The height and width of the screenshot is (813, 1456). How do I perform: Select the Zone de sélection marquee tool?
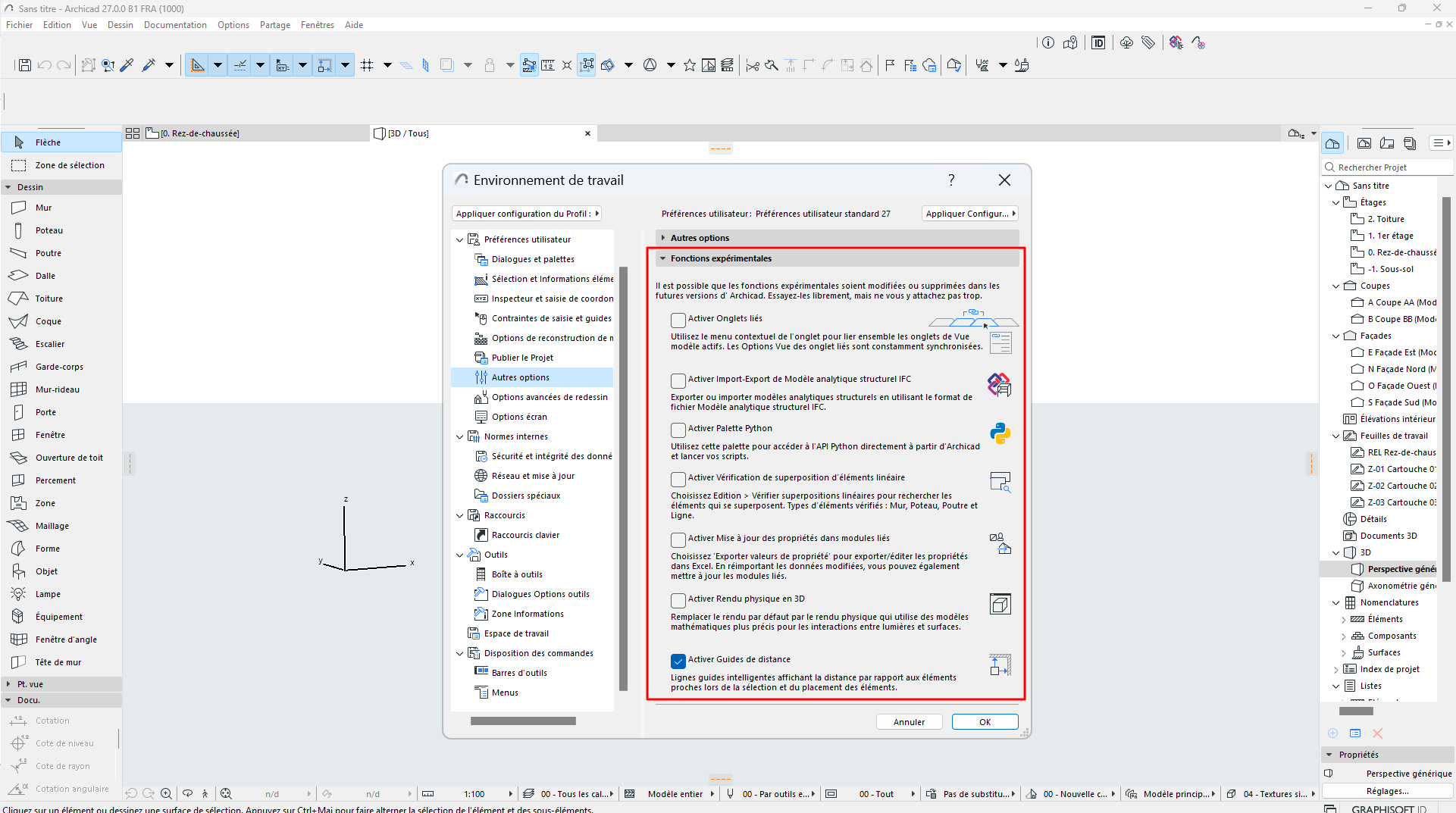click(x=69, y=165)
